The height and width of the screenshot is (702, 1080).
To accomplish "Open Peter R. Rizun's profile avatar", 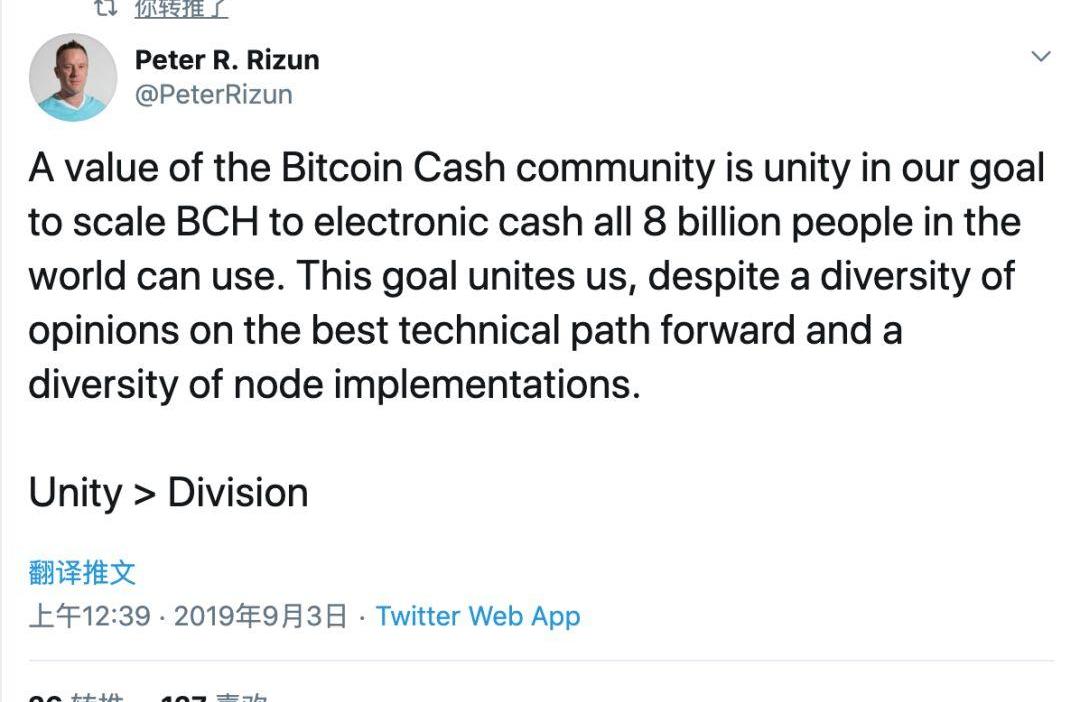I will [73, 77].
